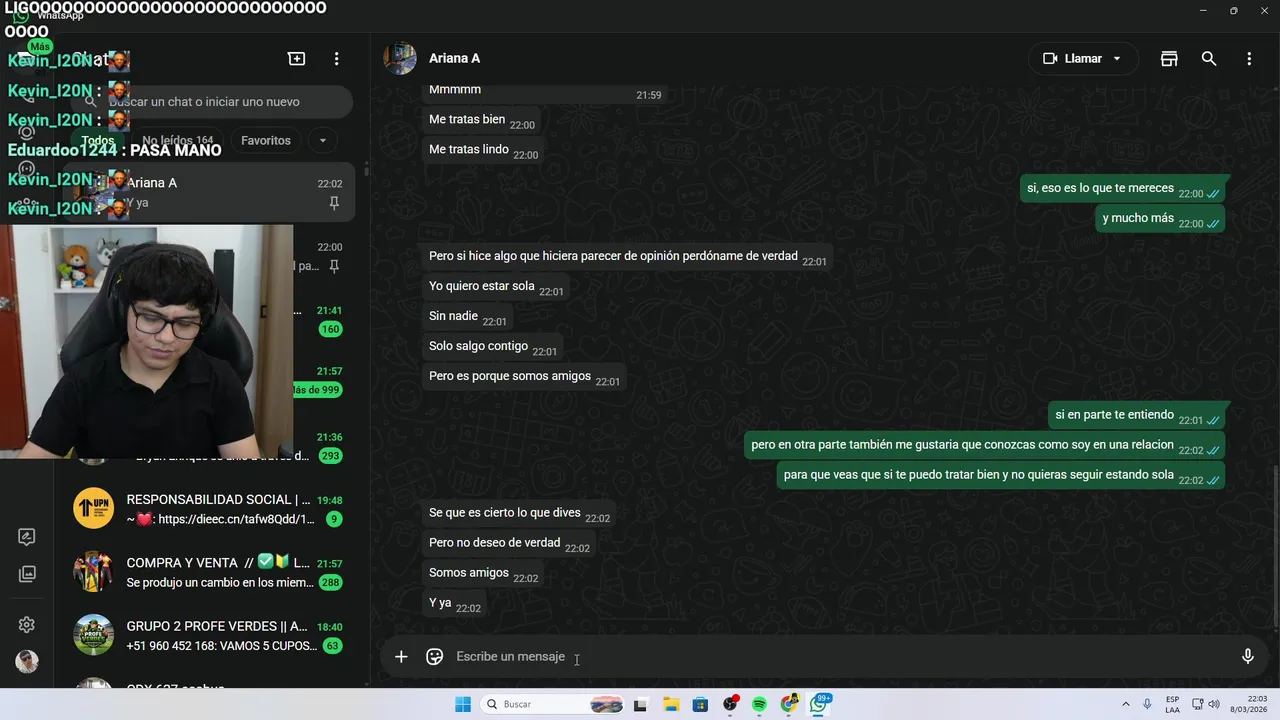Click Ariana A's profile picture in chat header
Image resolution: width=1280 pixels, height=720 pixels.
click(x=400, y=58)
